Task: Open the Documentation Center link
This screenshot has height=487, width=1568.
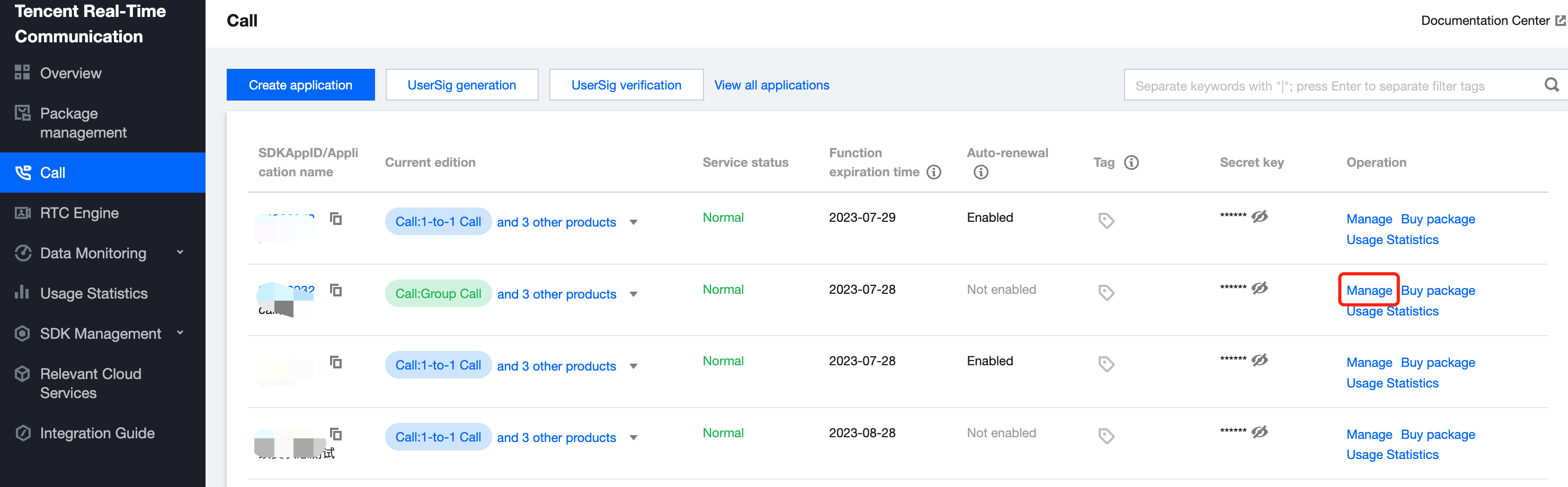Action: click(x=1493, y=21)
